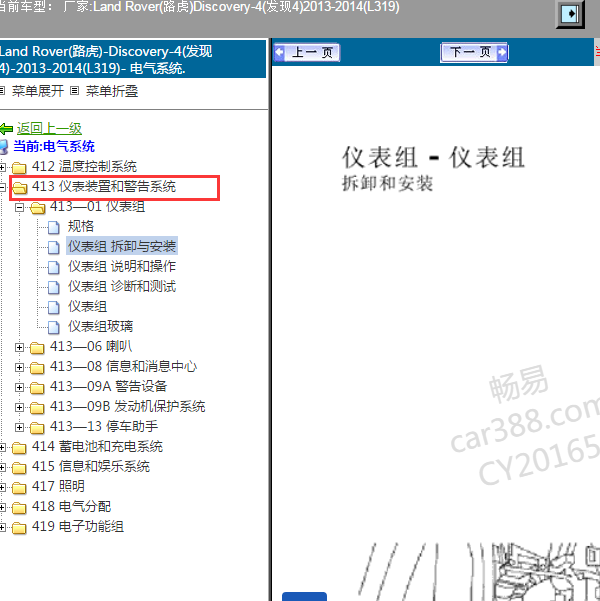
Task: Click document icon beside 规格
Action: pos(54,227)
